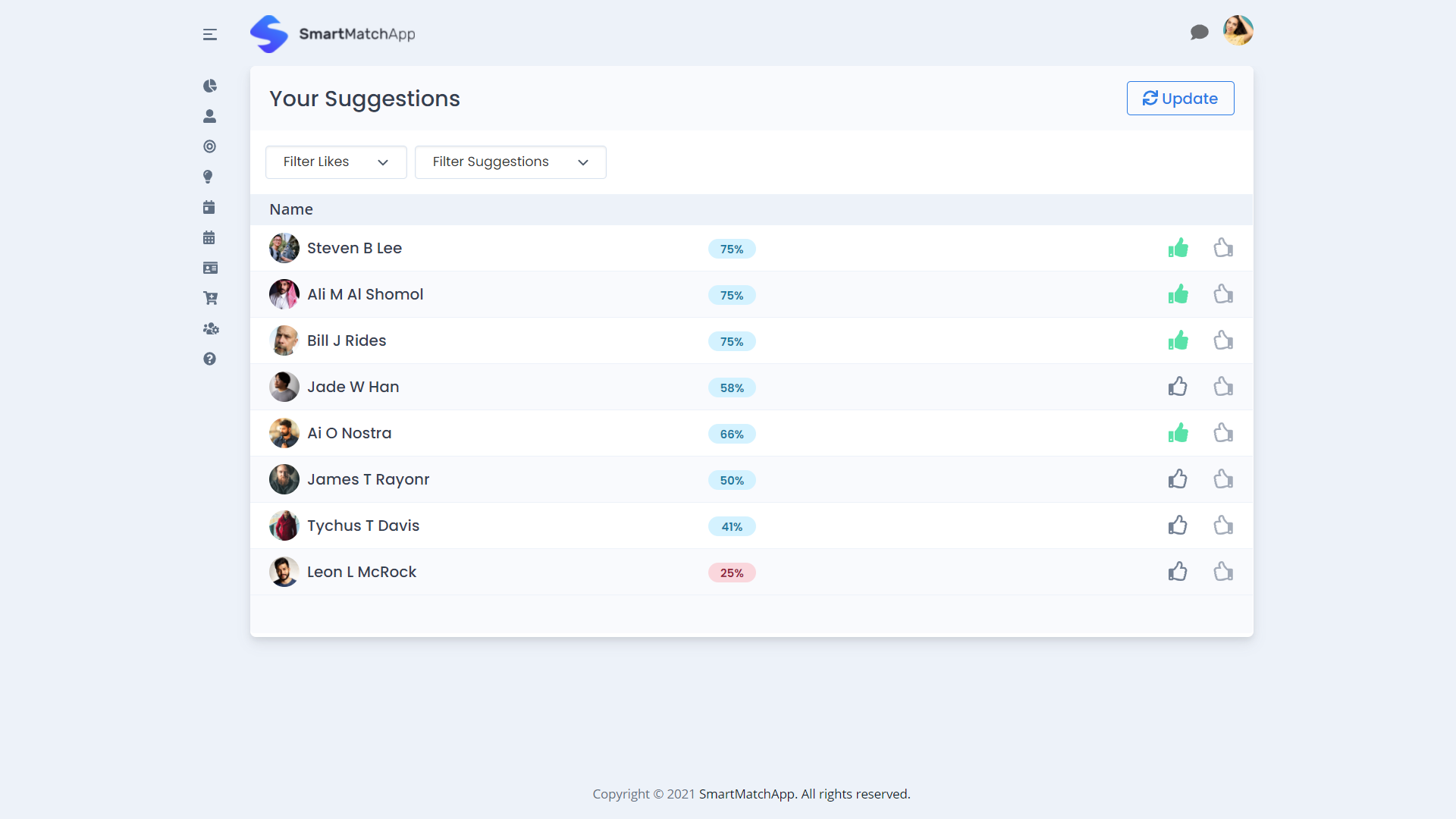
Task: Open the lightbulb suggestions icon in sidebar
Action: [210, 177]
